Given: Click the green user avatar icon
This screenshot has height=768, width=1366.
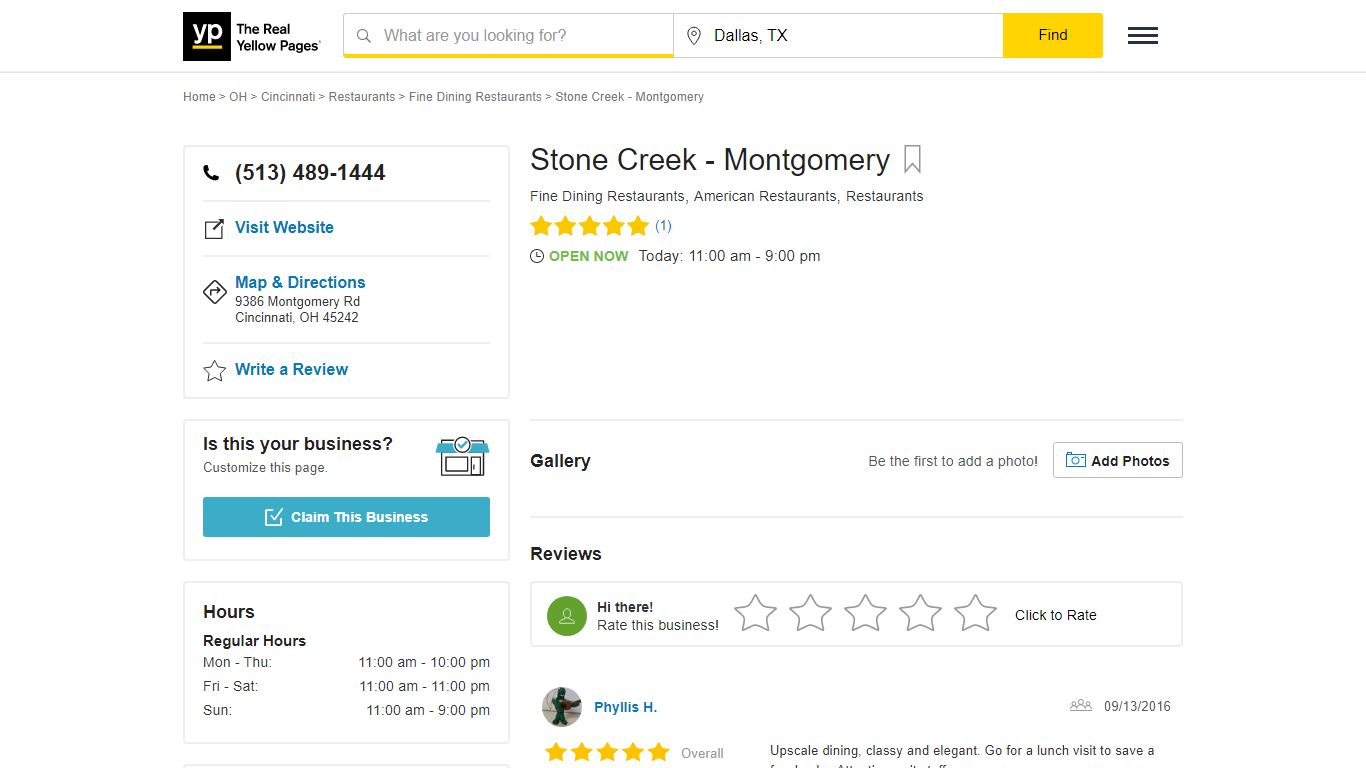Looking at the screenshot, I should (567, 616).
